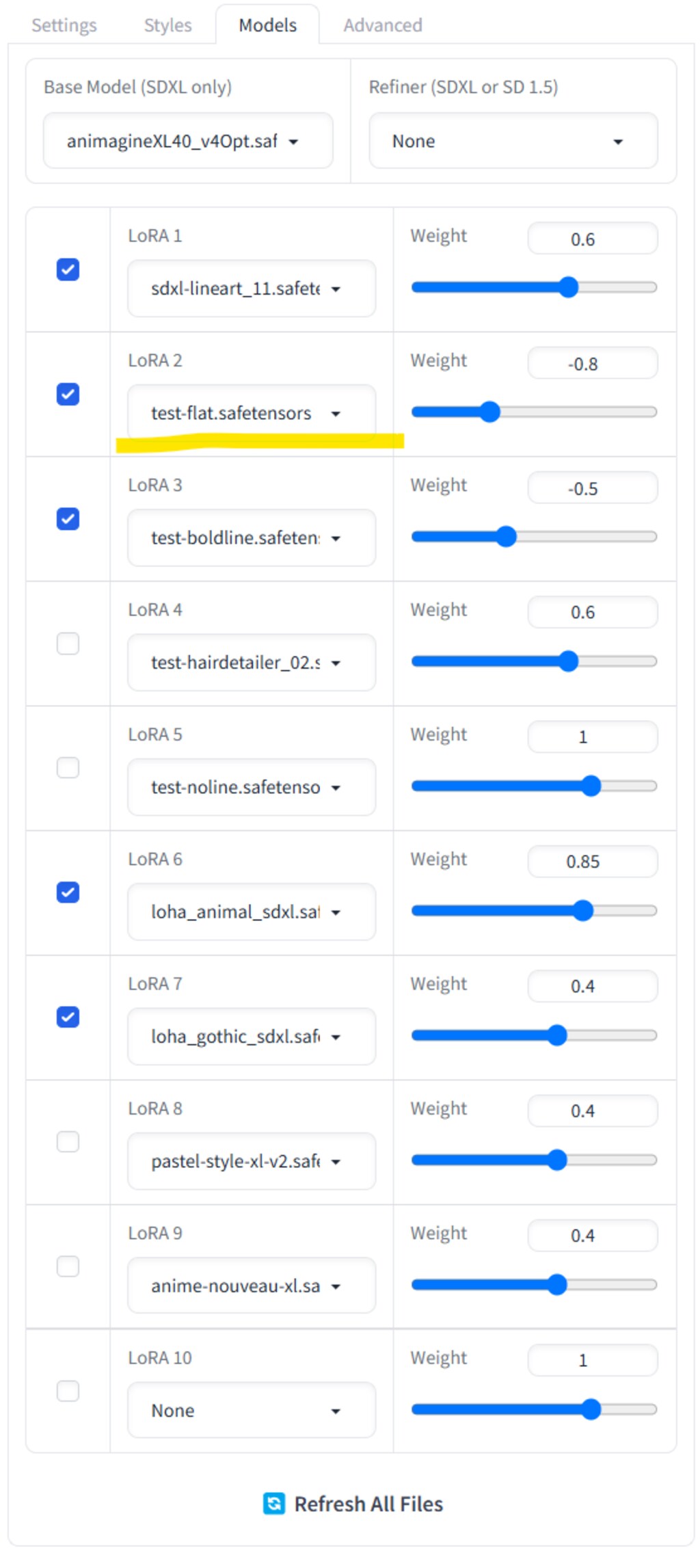Click the LoRA 1 weight slider handle

click(568, 287)
